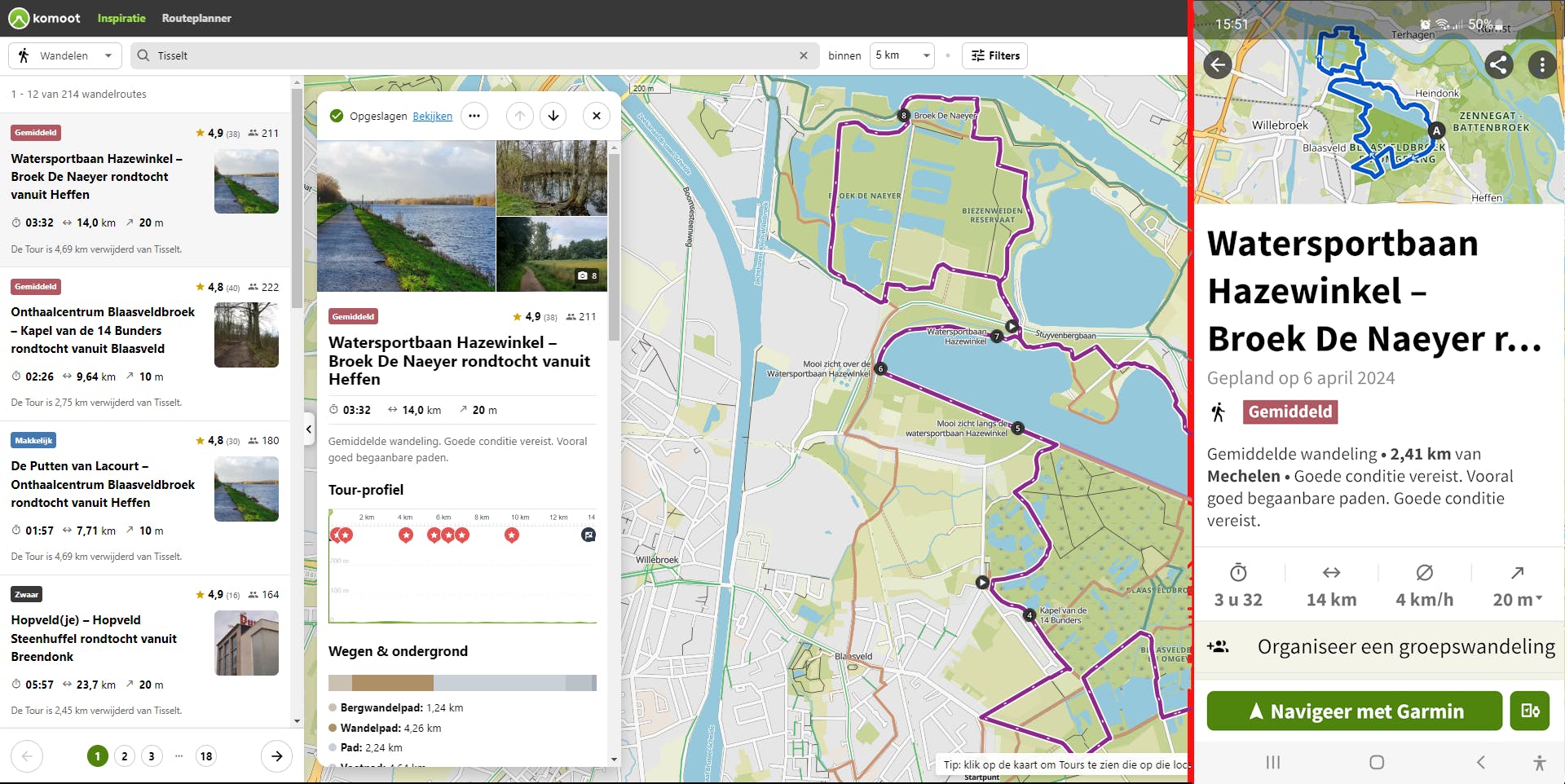The width and height of the screenshot is (1565, 784).
Task: Share the route from the mobile view
Action: point(1499,65)
